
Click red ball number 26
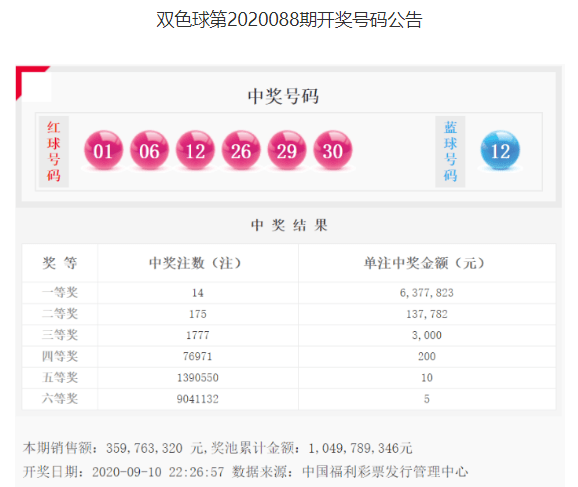click(x=241, y=150)
